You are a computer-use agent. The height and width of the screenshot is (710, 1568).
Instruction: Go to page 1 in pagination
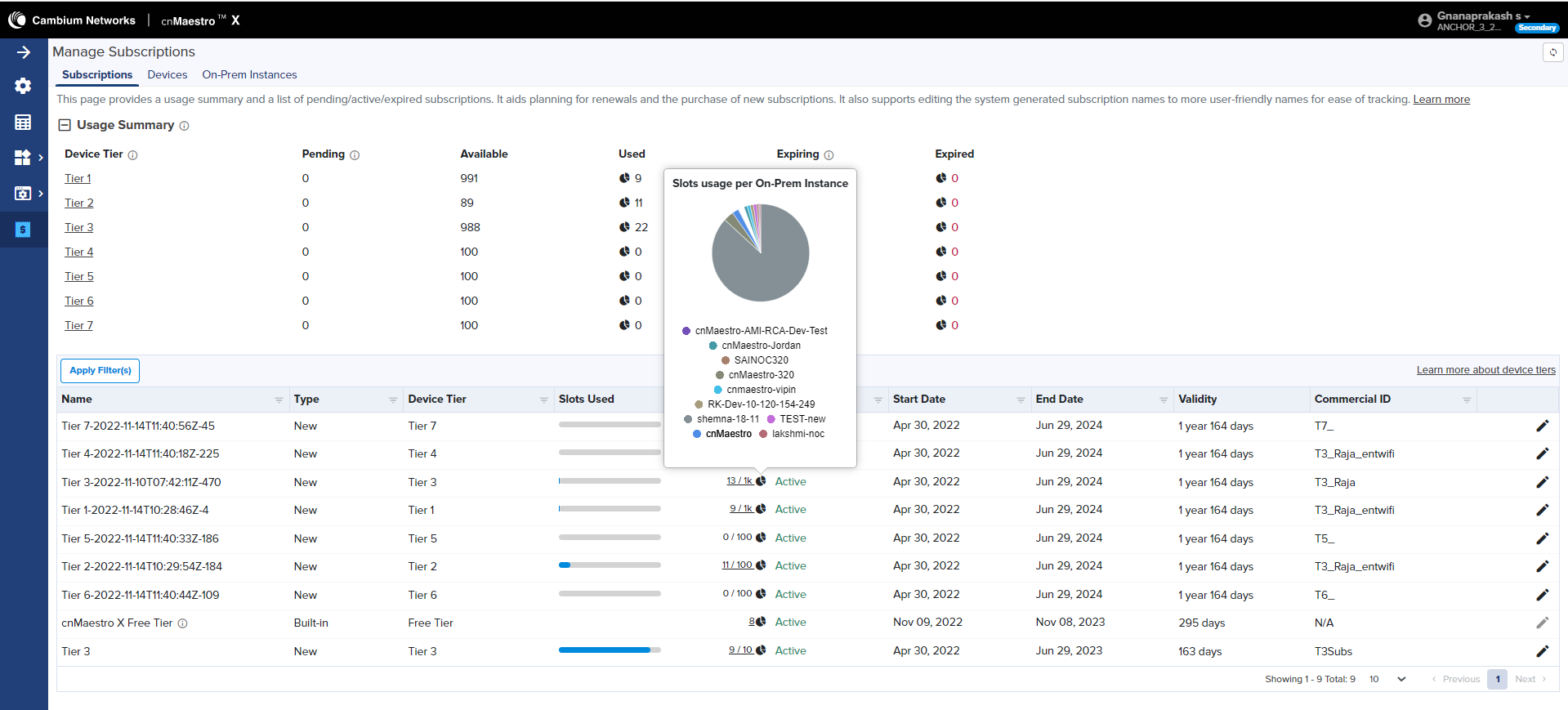[1497, 679]
